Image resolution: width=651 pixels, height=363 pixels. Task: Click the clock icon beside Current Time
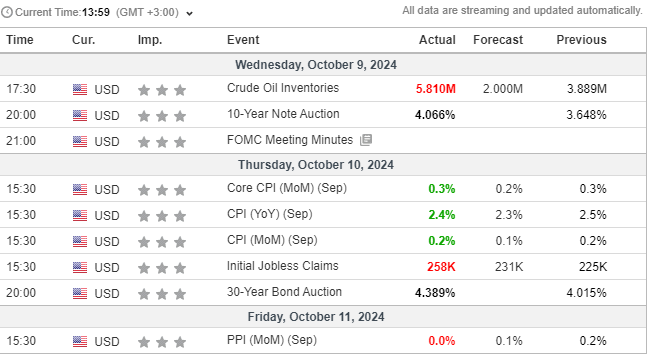7,12
